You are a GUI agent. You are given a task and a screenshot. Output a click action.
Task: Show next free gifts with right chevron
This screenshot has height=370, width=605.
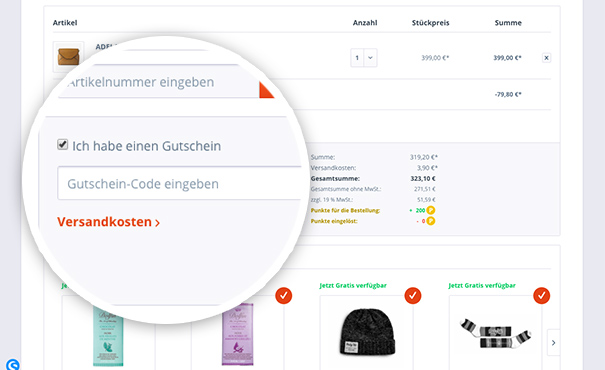click(553, 343)
